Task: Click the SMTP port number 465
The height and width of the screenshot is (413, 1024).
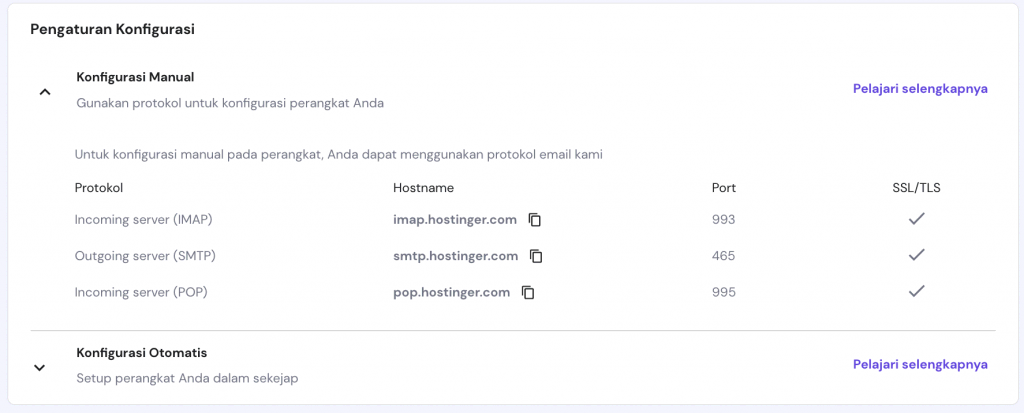Action: (x=723, y=256)
